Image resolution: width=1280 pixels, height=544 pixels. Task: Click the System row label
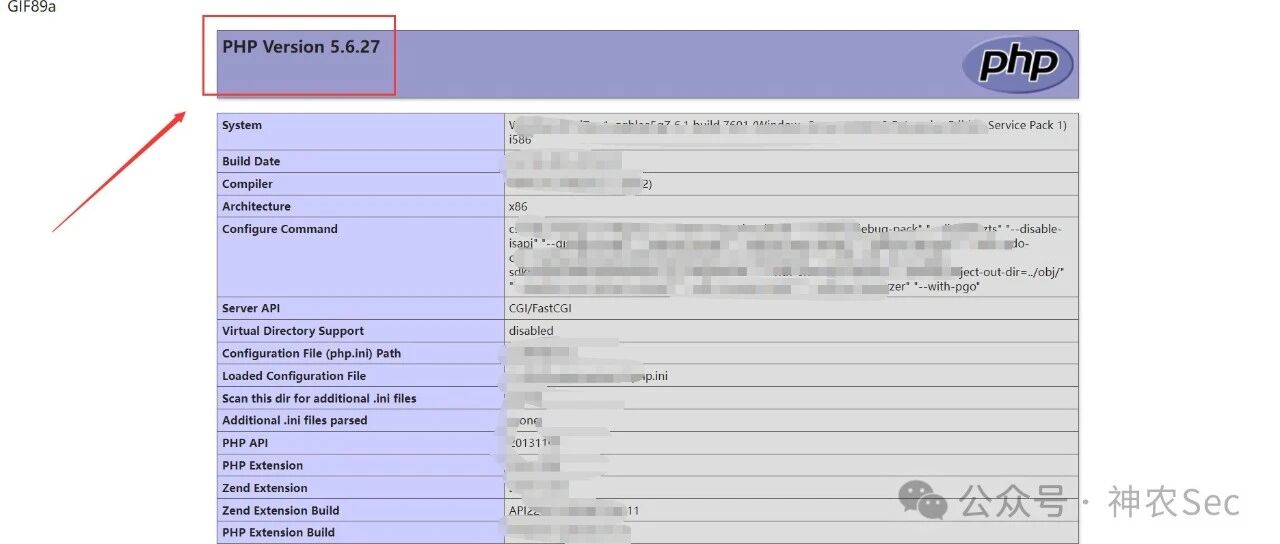pyautogui.click(x=242, y=125)
